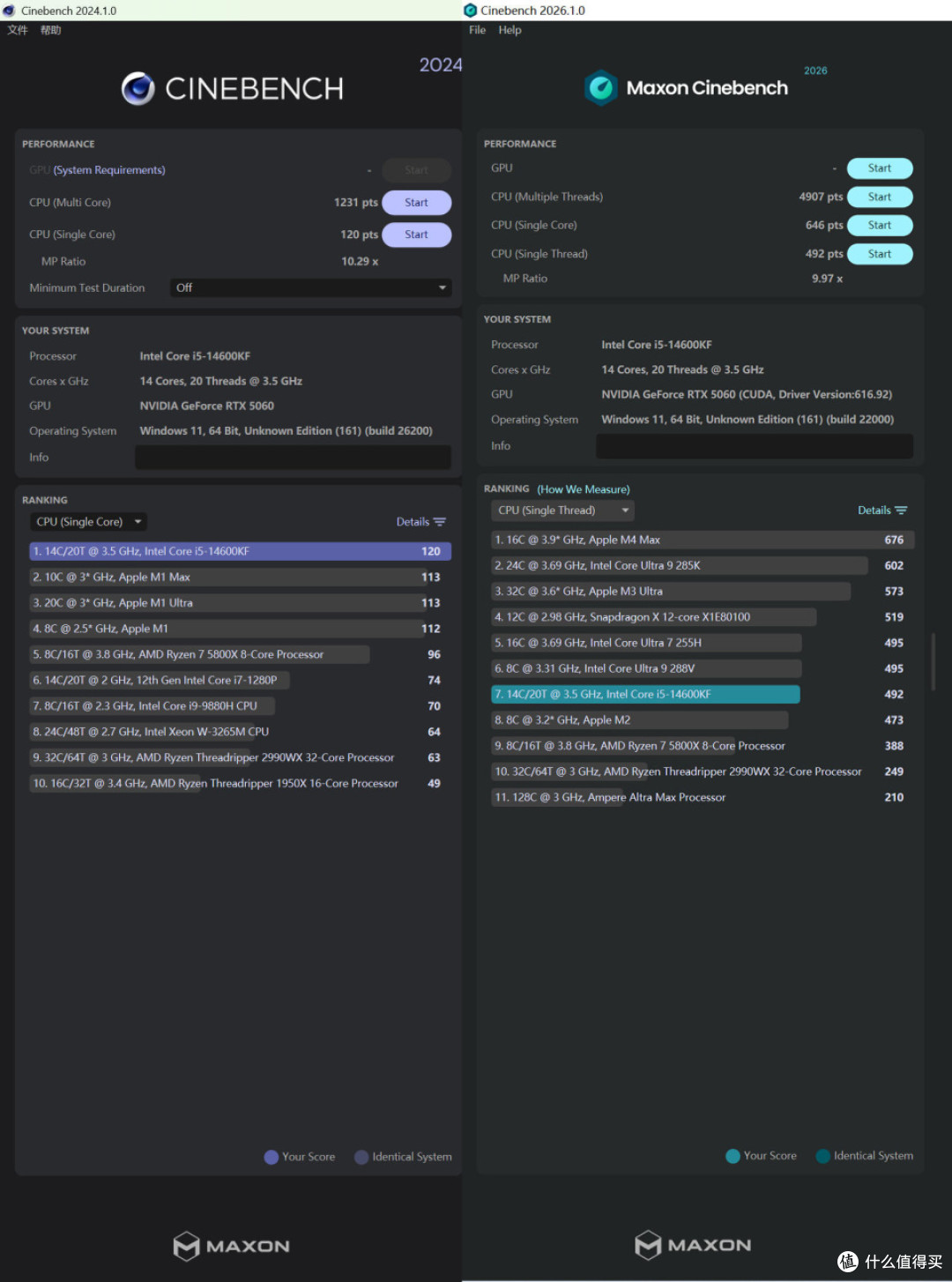This screenshot has width=952, height=1282.
Task: Click Details filter icon in Cinebench 2026
Action: pos(901,511)
